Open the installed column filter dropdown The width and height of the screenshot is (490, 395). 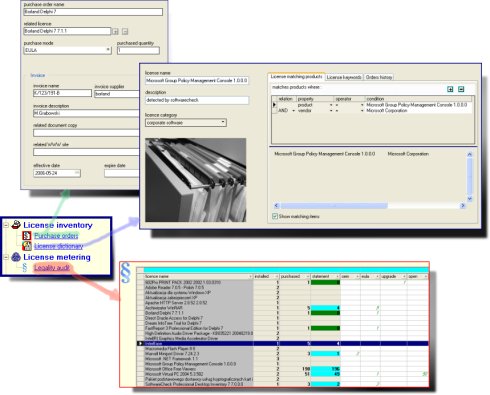276,277
